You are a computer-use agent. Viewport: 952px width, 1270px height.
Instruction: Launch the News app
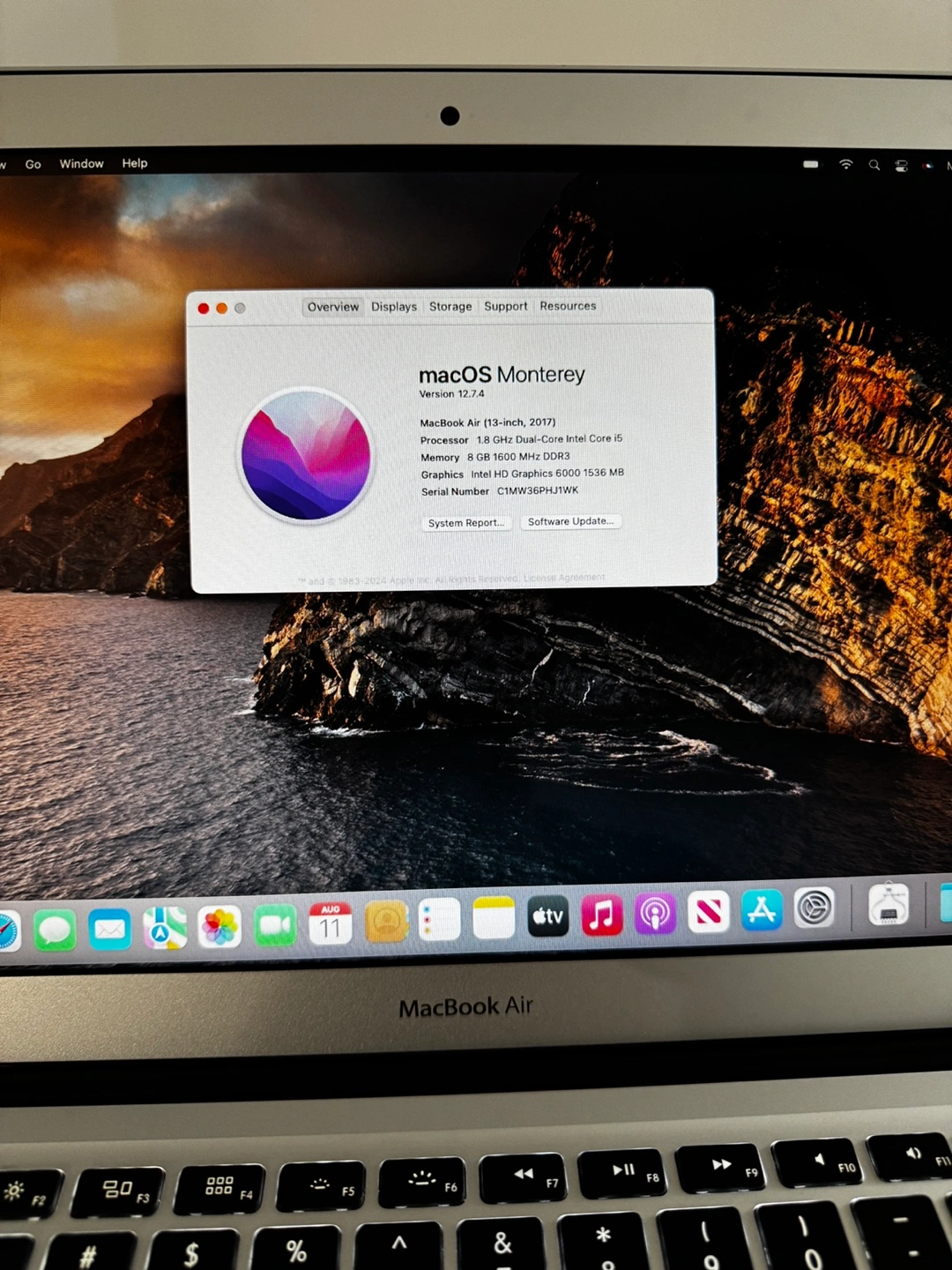(709, 912)
